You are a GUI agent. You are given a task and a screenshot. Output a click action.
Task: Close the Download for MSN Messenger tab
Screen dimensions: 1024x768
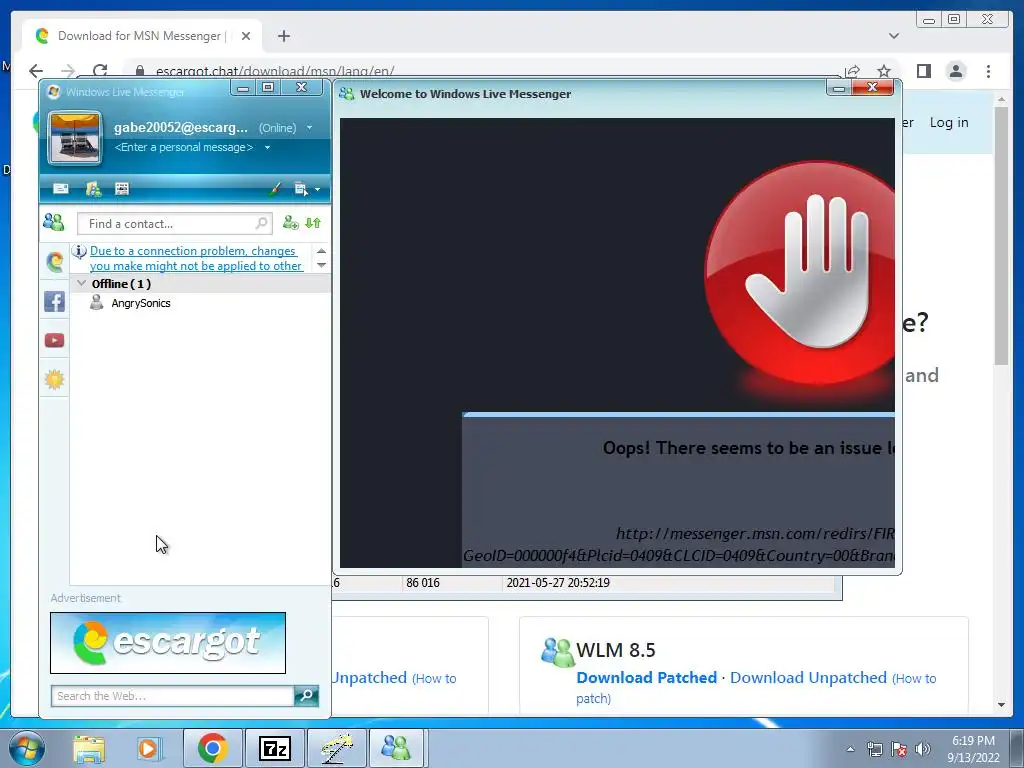[246, 36]
